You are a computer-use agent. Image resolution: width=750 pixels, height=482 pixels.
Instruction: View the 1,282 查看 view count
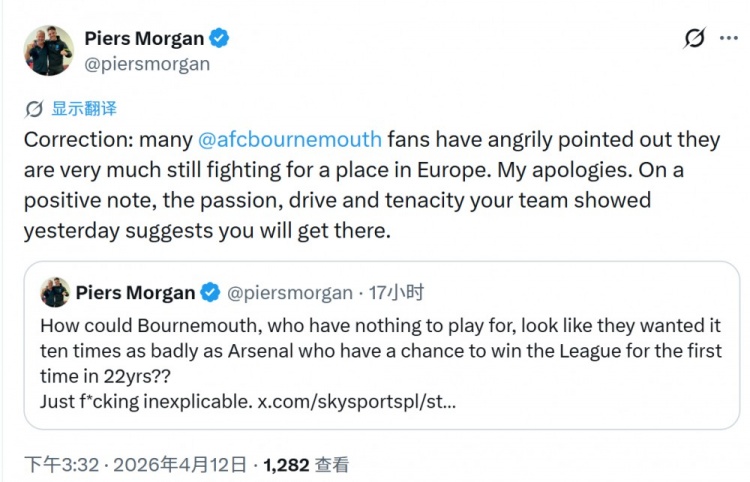click(x=307, y=465)
